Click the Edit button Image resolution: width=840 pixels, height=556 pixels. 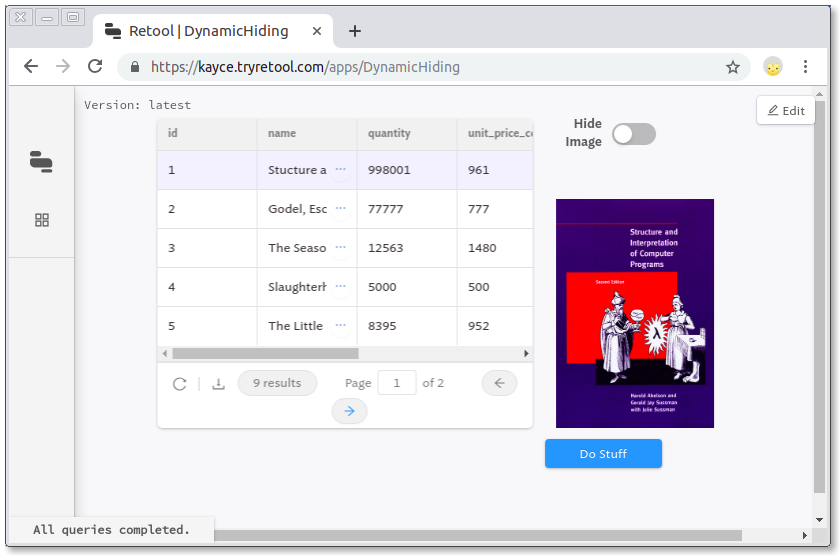[786, 110]
